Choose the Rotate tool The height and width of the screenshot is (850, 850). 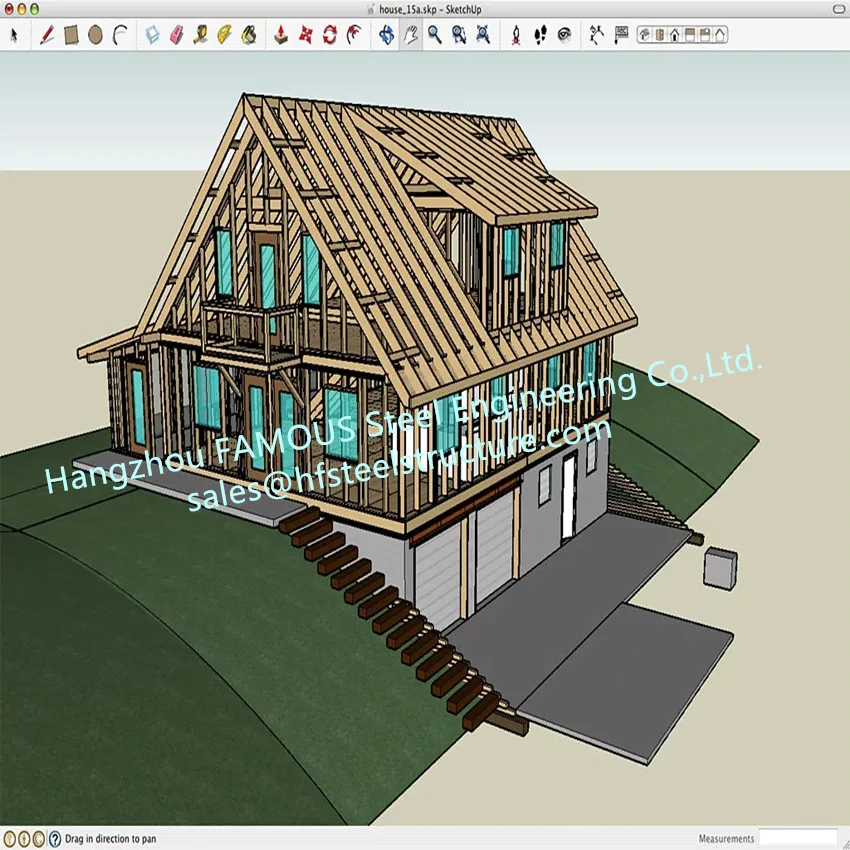click(x=330, y=35)
